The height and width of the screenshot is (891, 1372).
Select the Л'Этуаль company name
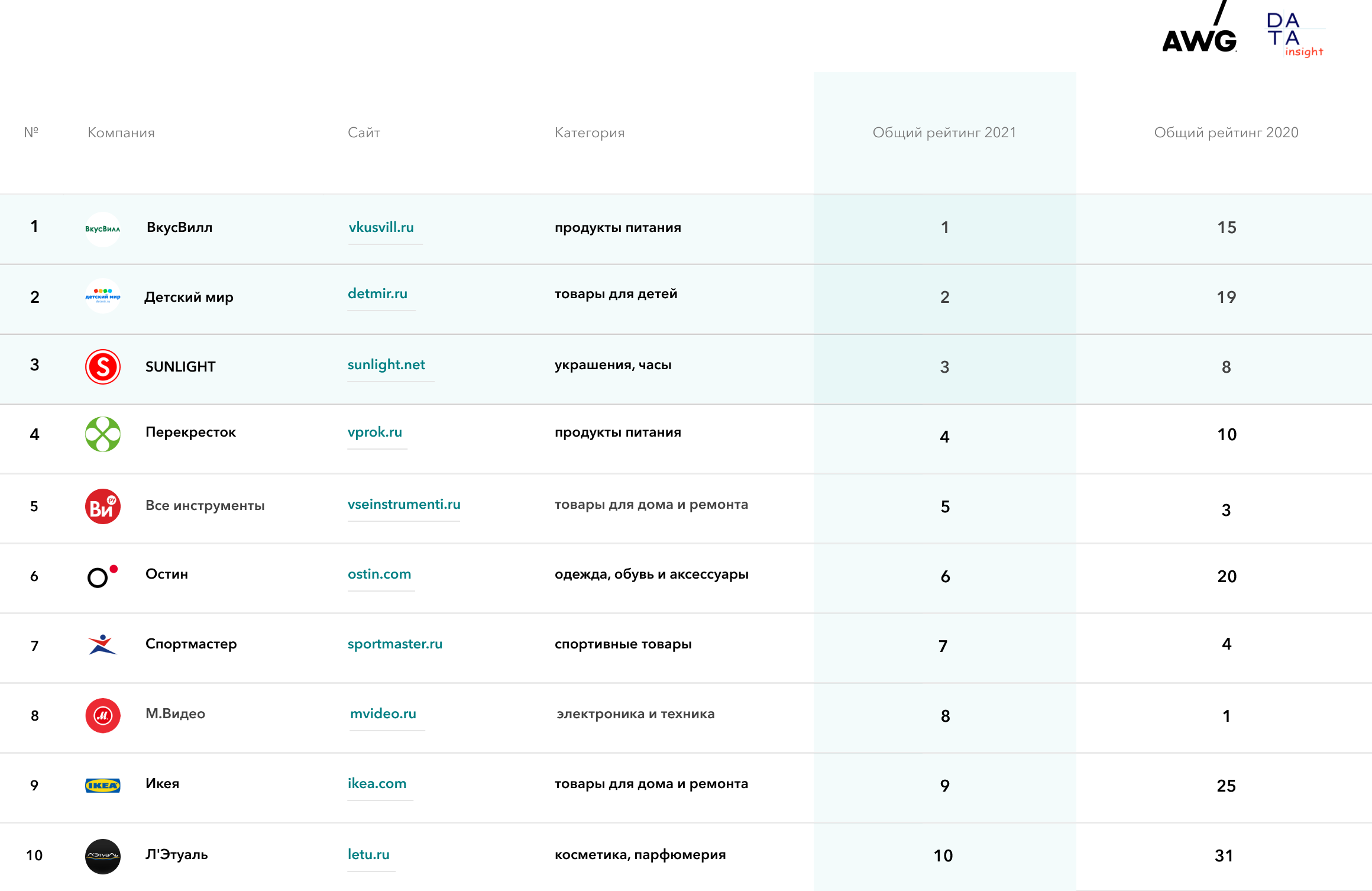[x=177, y=854]
